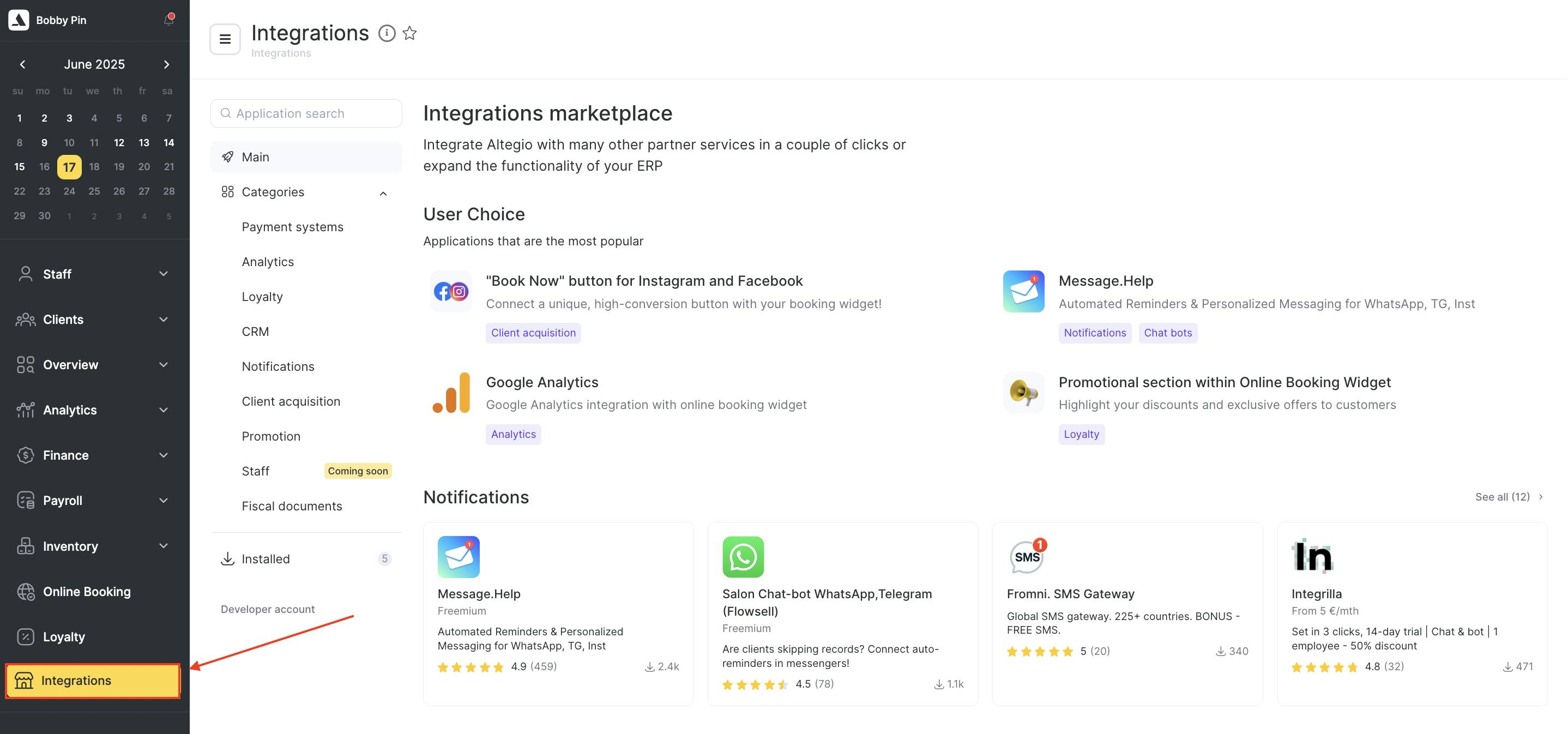Open the Promotional section megaphone icon

point(1023,393)
